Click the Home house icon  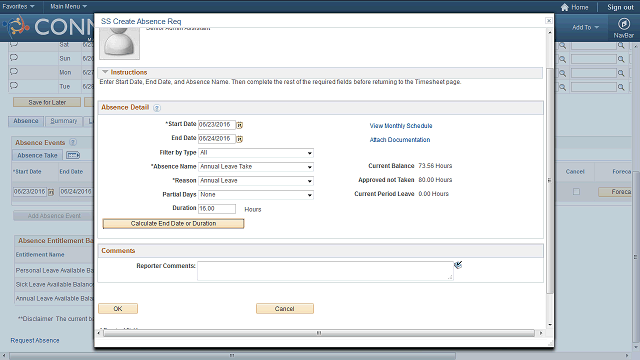click(564, 7)
